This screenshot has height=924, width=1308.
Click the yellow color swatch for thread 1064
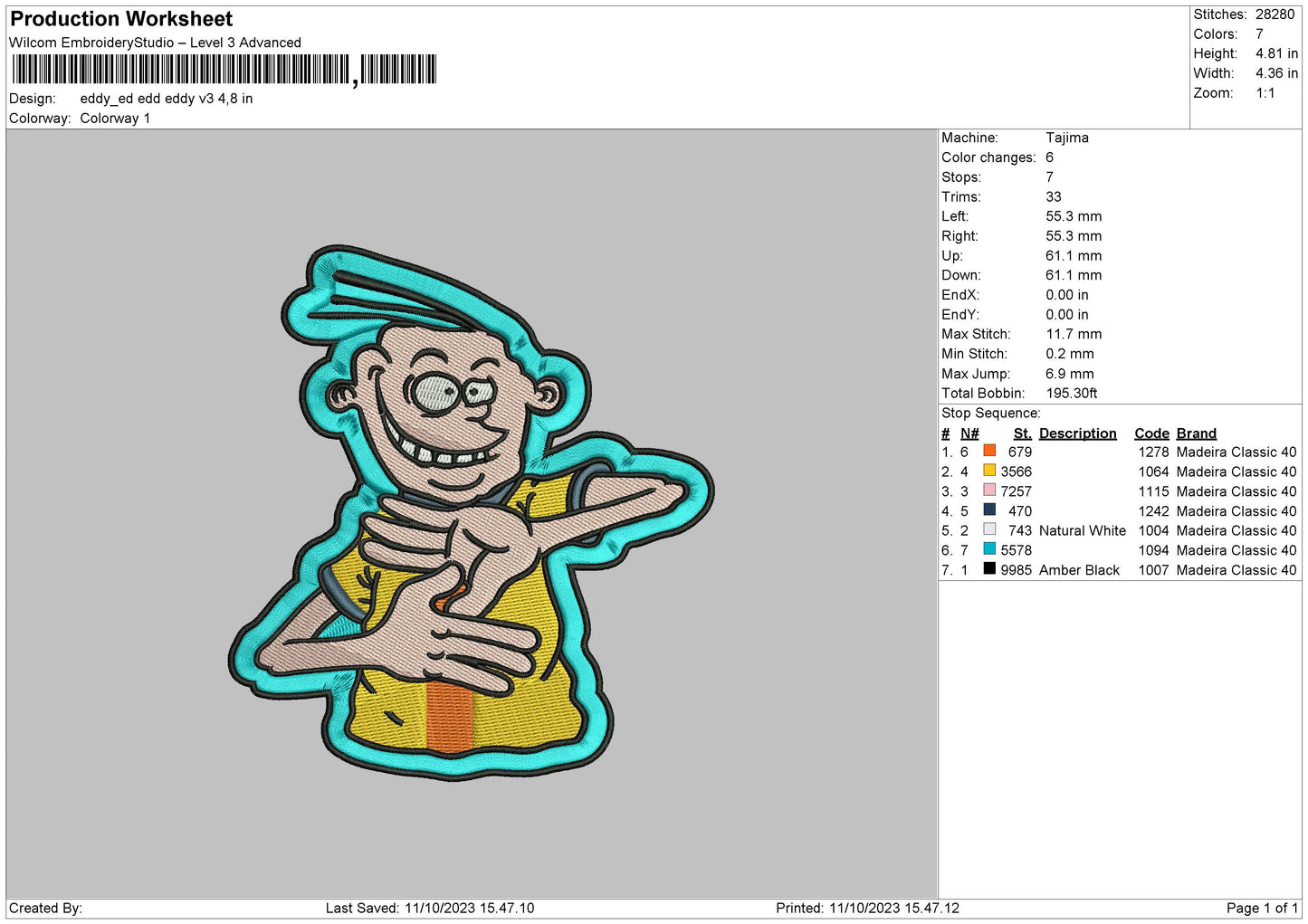989,471
